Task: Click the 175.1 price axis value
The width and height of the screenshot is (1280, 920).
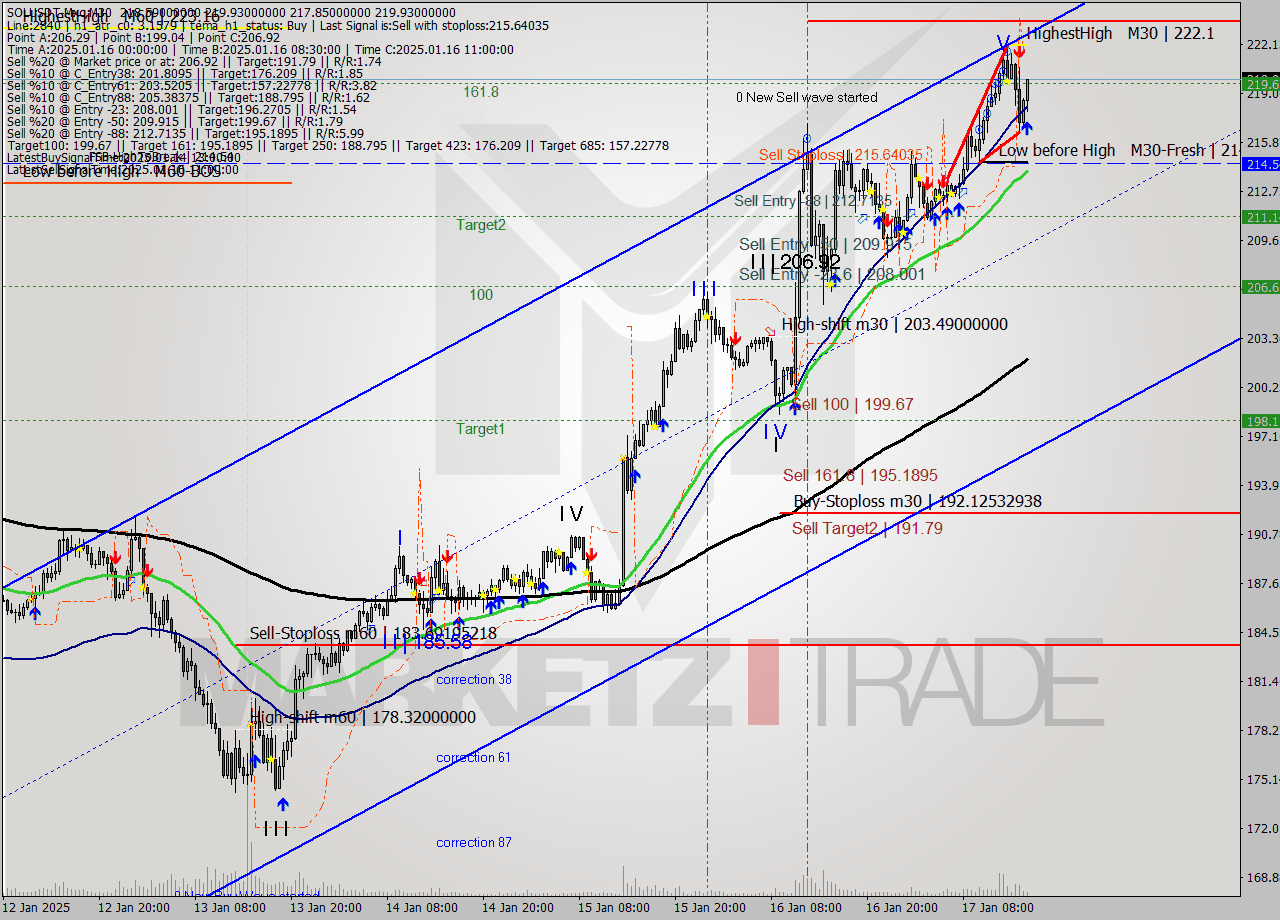Action: [x=1262, y=780]
